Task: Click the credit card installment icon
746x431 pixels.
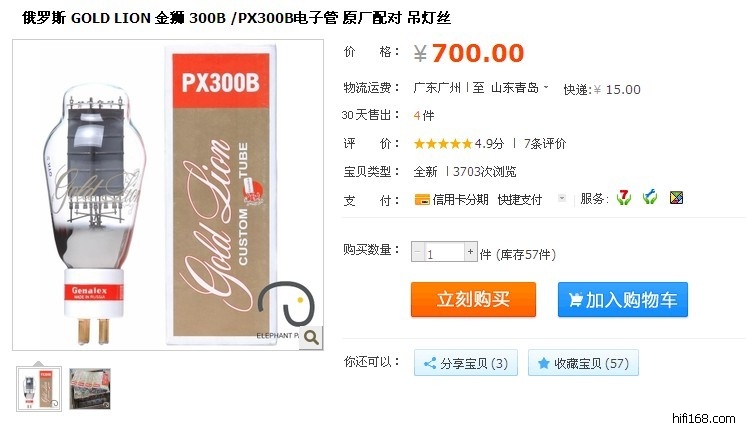Action: (422, 200)
